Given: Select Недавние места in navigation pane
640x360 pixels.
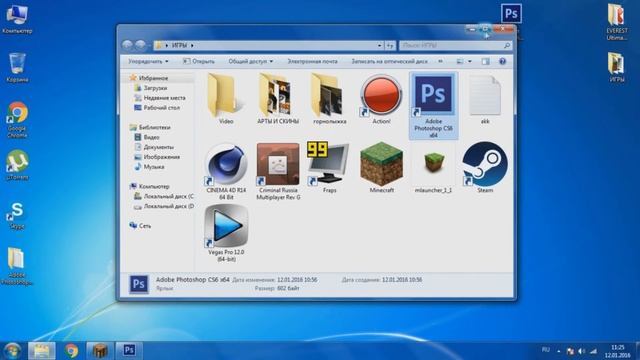Looking at the screenshot, I should (164, 98).
